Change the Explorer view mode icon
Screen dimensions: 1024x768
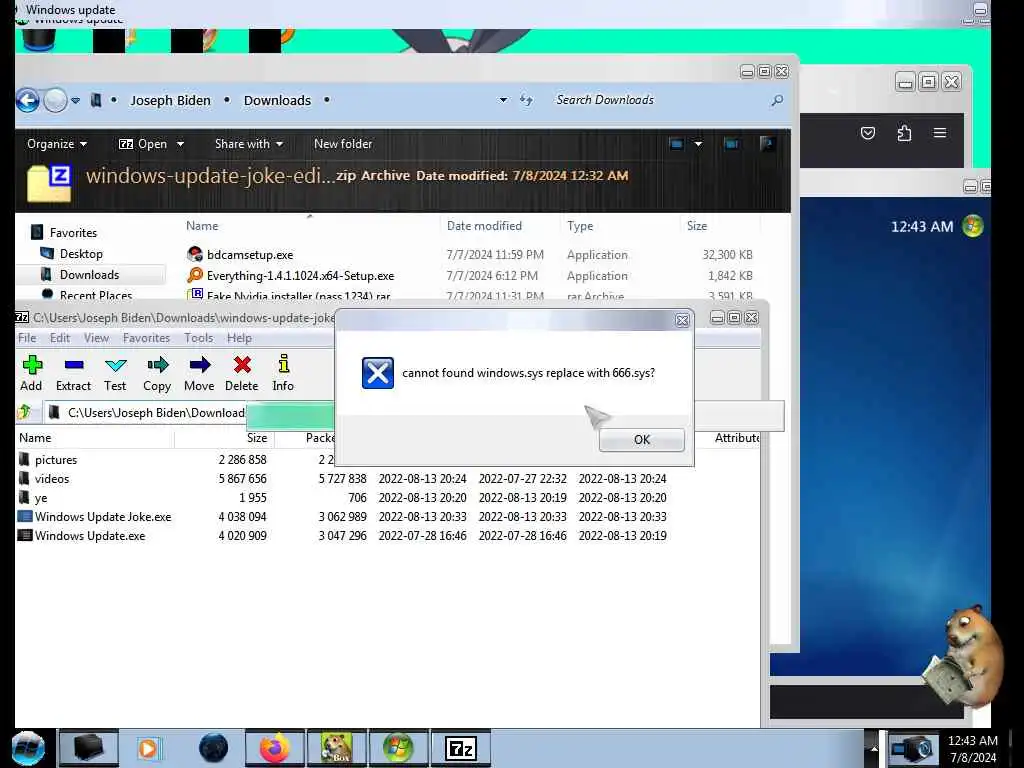[x=676, y=144]
